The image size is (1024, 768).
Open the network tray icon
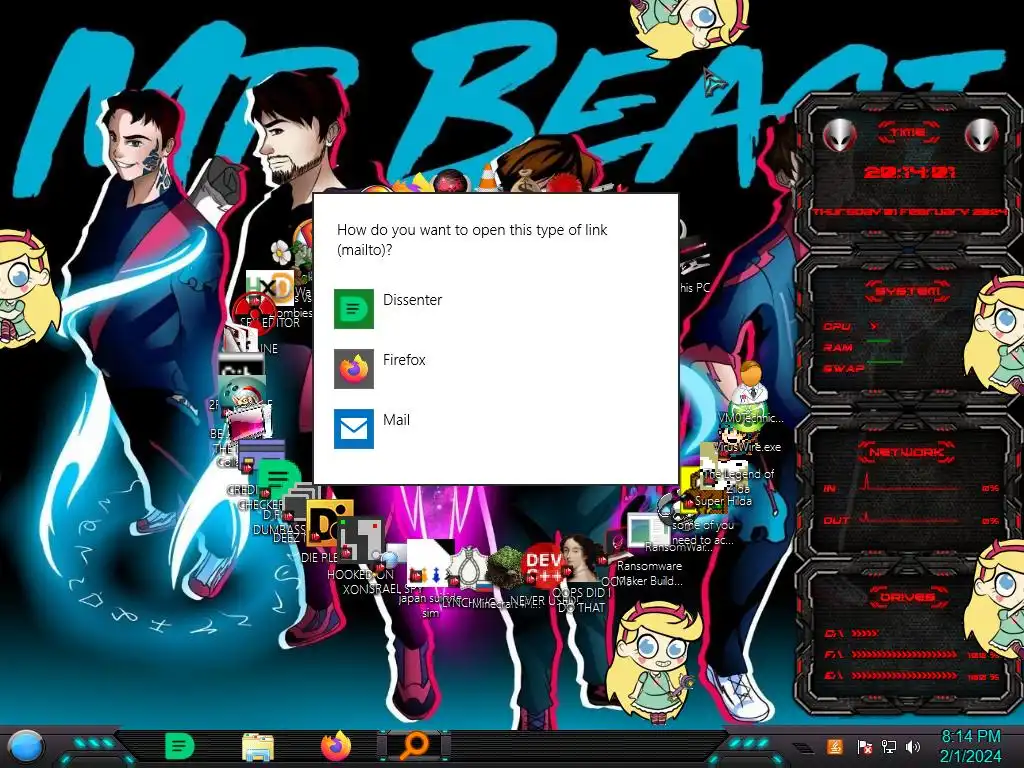pos(889,747)
